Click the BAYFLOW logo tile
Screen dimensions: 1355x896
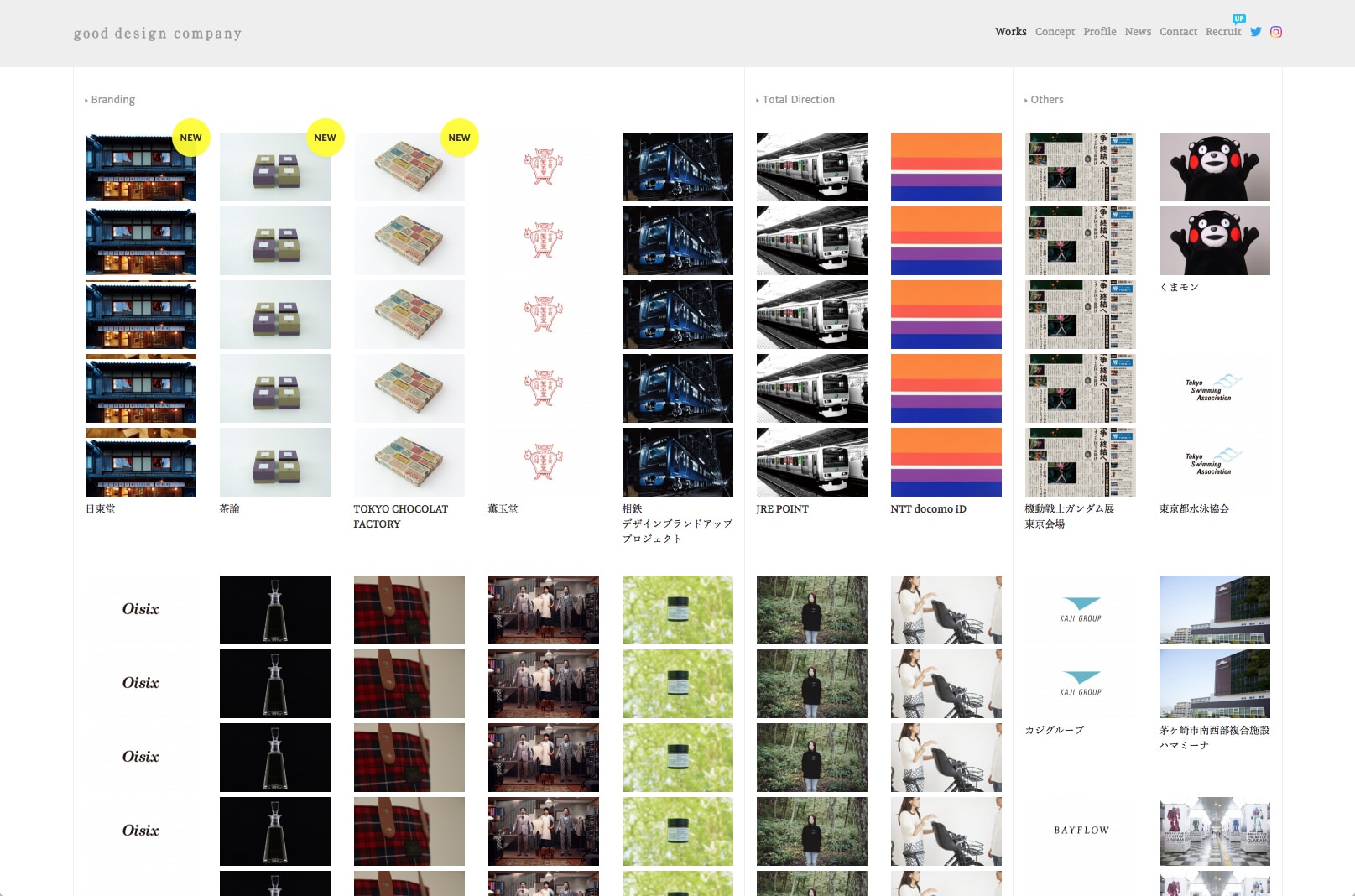click(1081, 831)
